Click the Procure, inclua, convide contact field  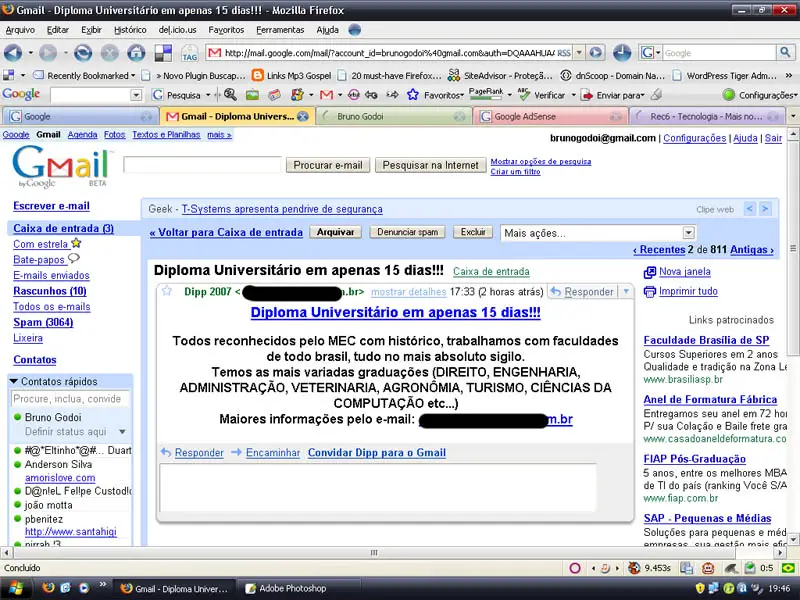(70, 398)
